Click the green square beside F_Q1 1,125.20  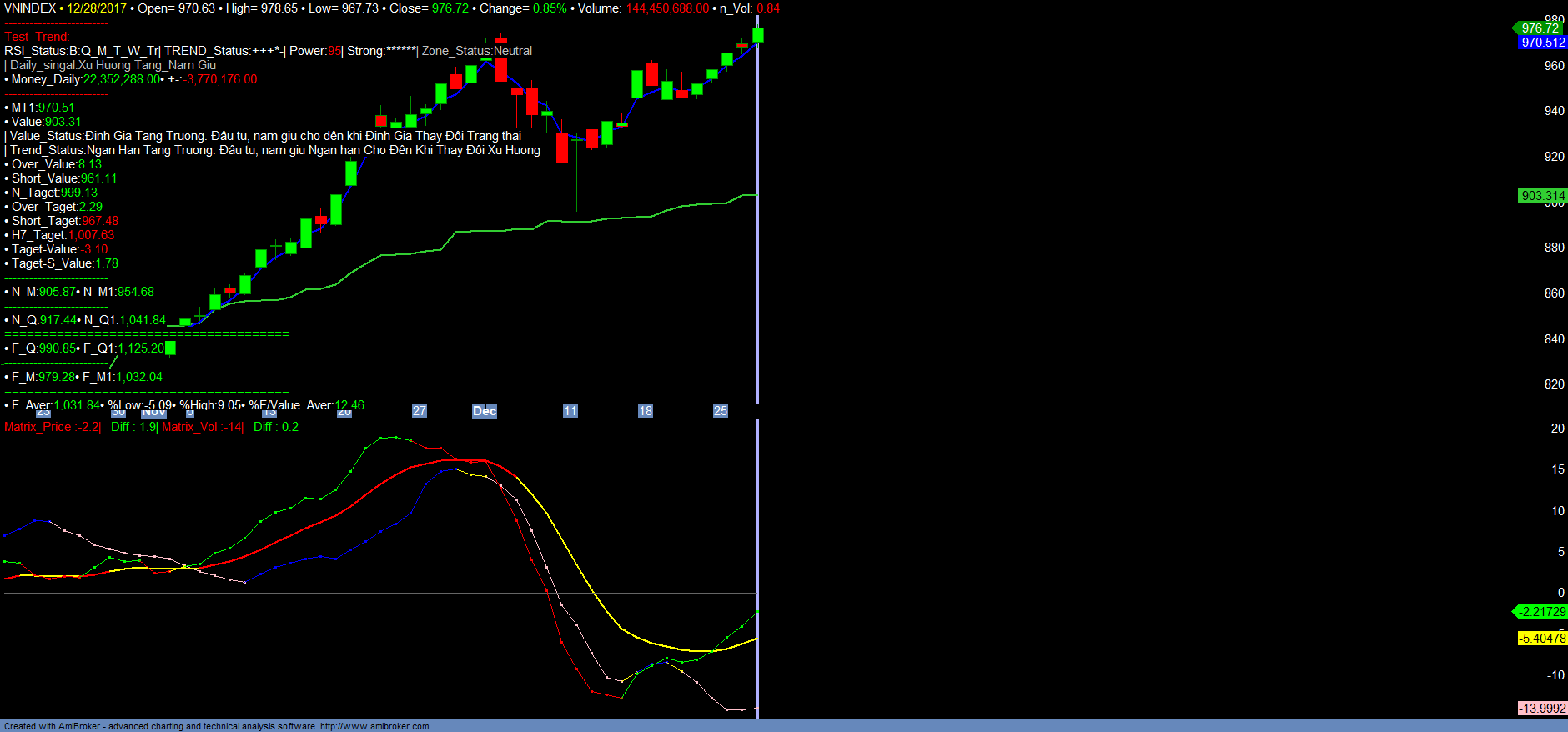click(x=171, y=348)
